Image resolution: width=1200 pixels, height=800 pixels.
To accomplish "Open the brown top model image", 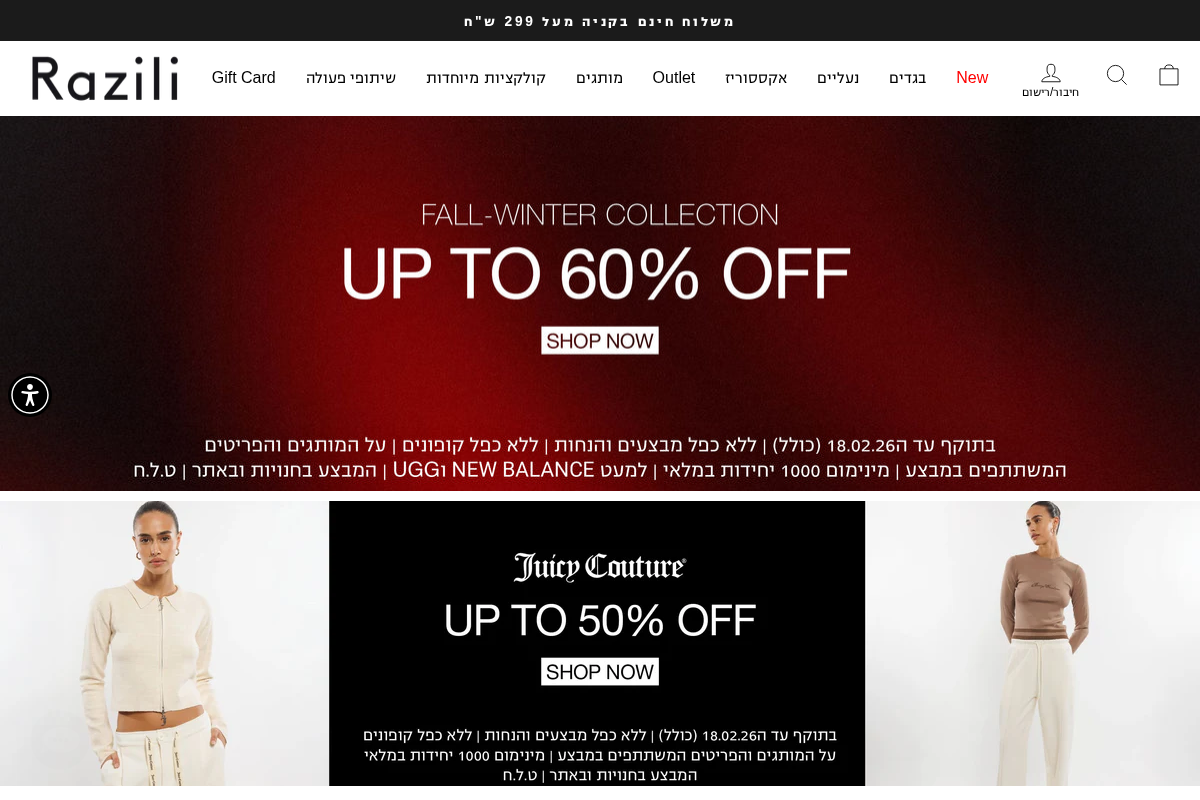I will click(1032, 645).
